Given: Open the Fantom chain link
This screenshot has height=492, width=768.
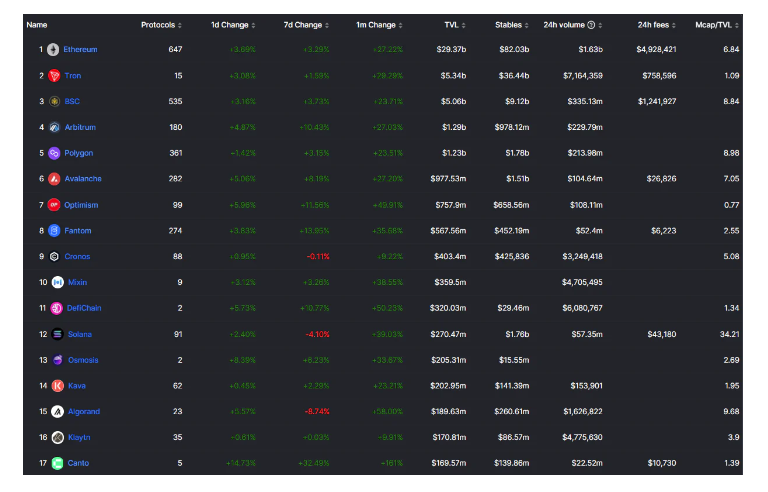Looking at the screenshot, I should (78, 231).
